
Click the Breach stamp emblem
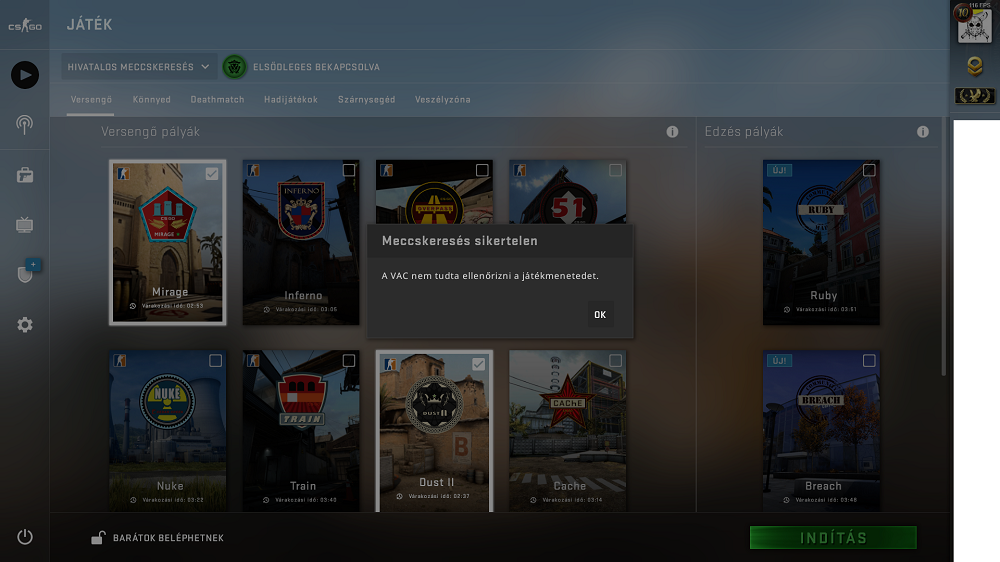pyautogui.click(x=821, y=399)
